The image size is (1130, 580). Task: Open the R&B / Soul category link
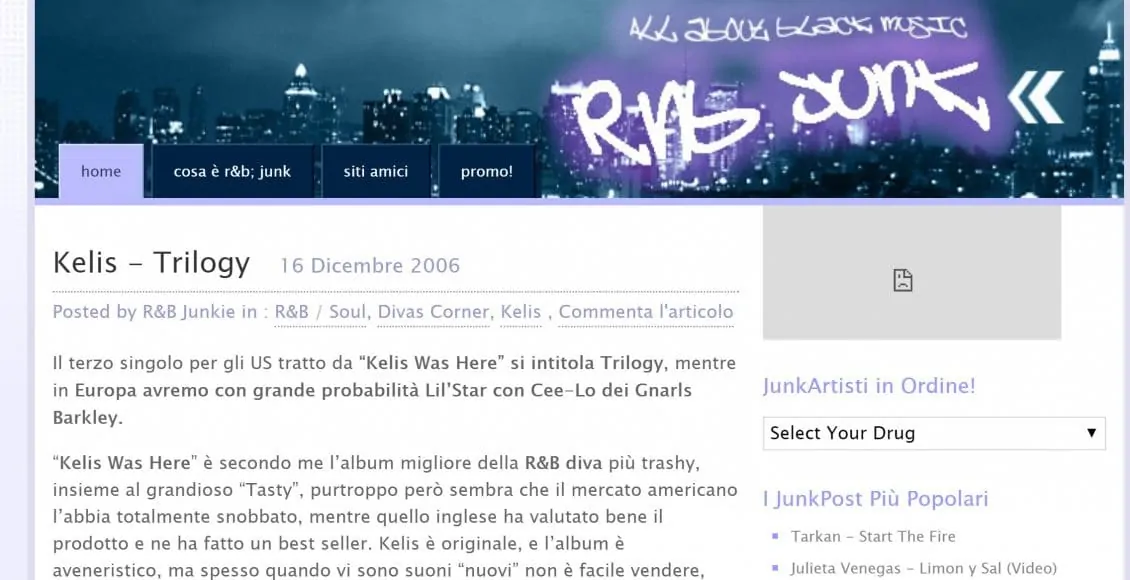320,312
